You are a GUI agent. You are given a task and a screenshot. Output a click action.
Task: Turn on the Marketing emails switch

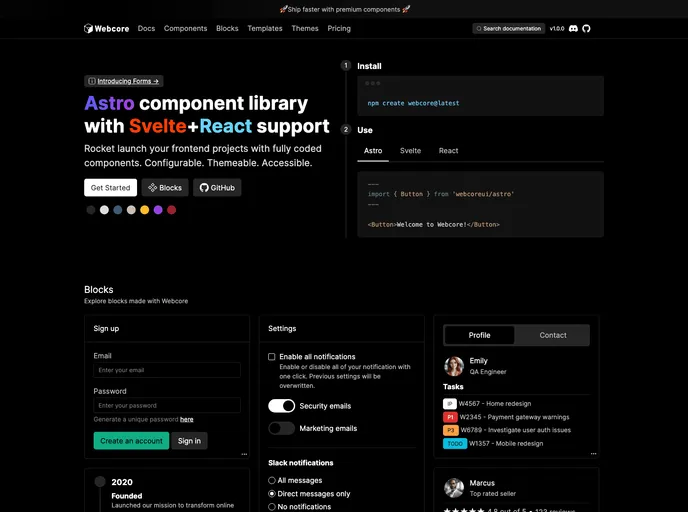[282, 428]
